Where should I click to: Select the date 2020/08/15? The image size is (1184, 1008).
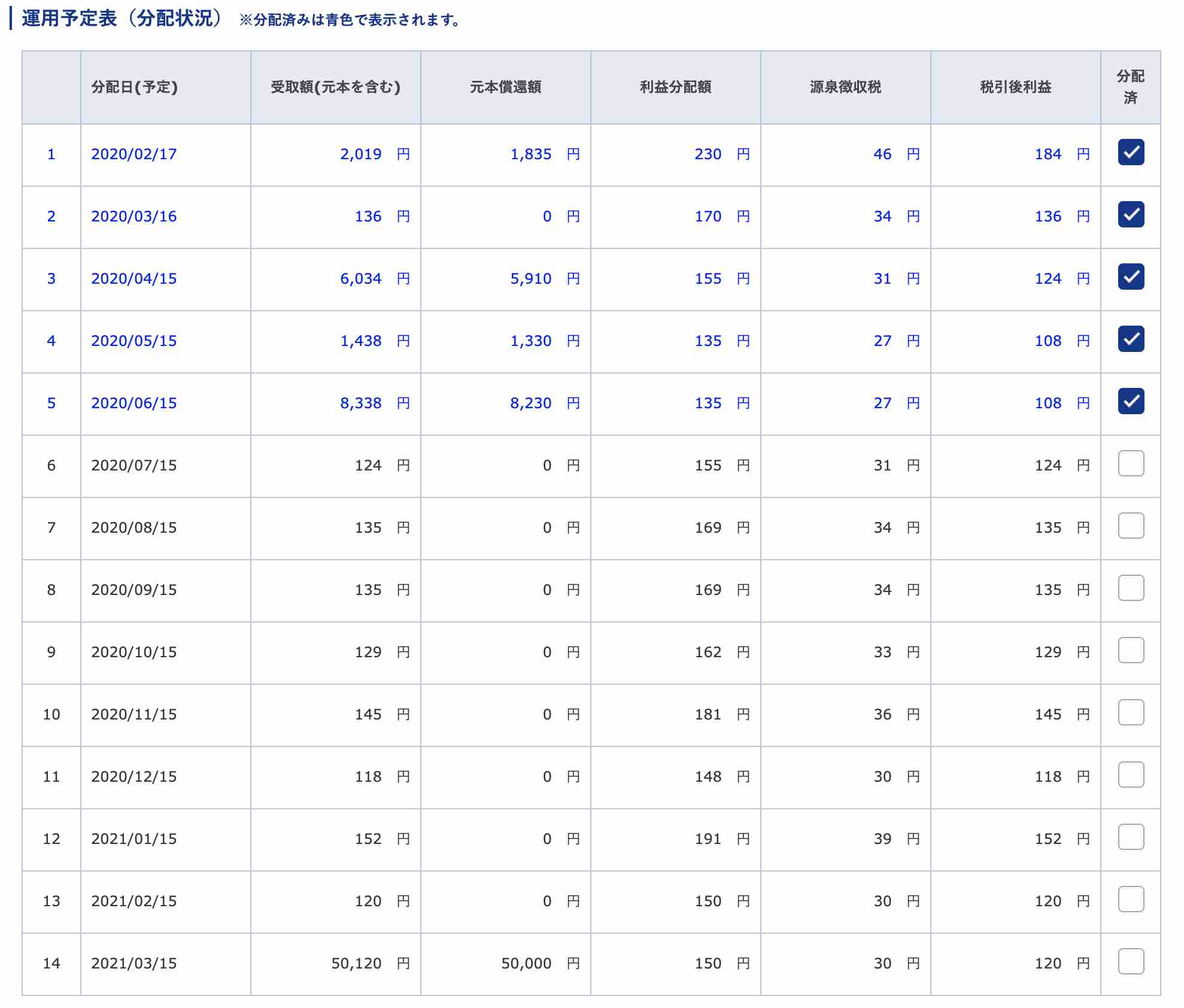click(134, 528)
